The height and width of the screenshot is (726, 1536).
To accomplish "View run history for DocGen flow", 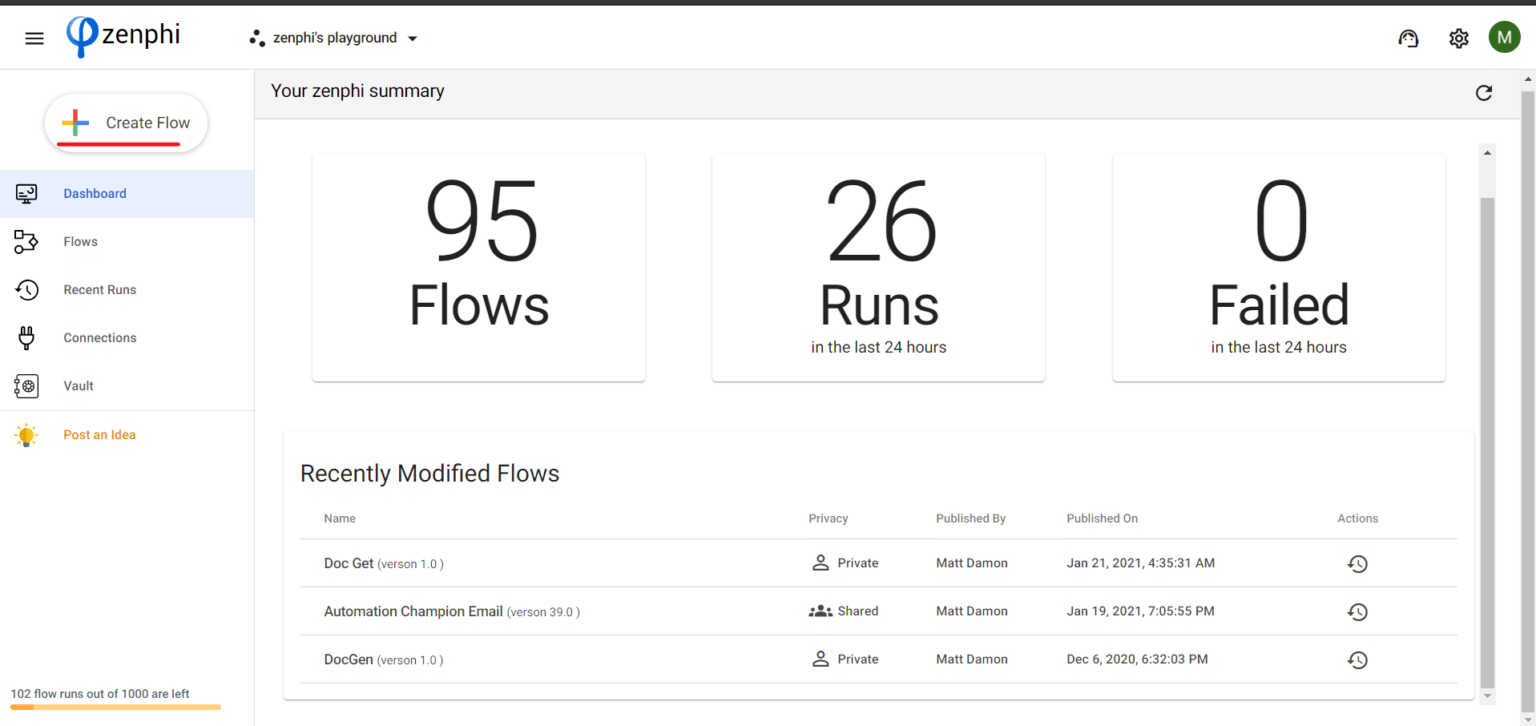I will [x=1357, y=659].
